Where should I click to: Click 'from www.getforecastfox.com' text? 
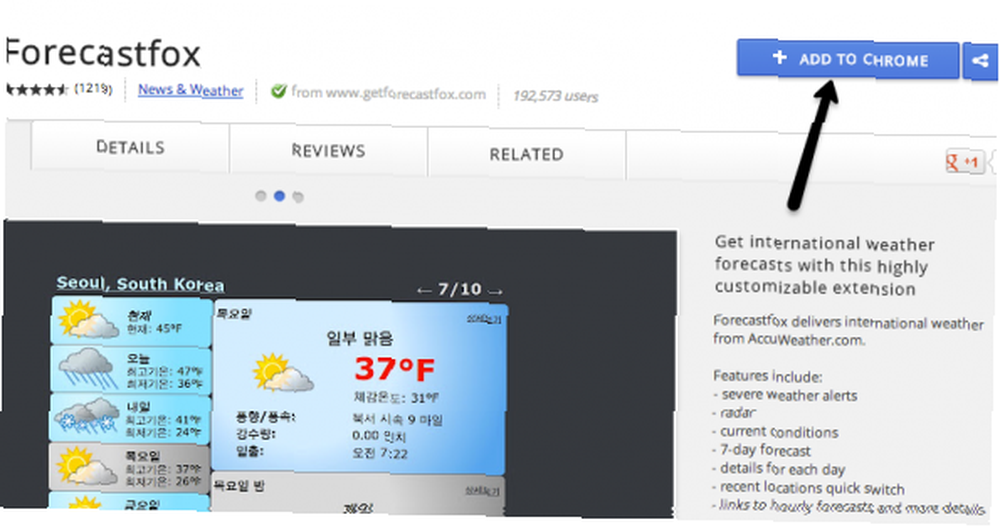tap(388, 93)
